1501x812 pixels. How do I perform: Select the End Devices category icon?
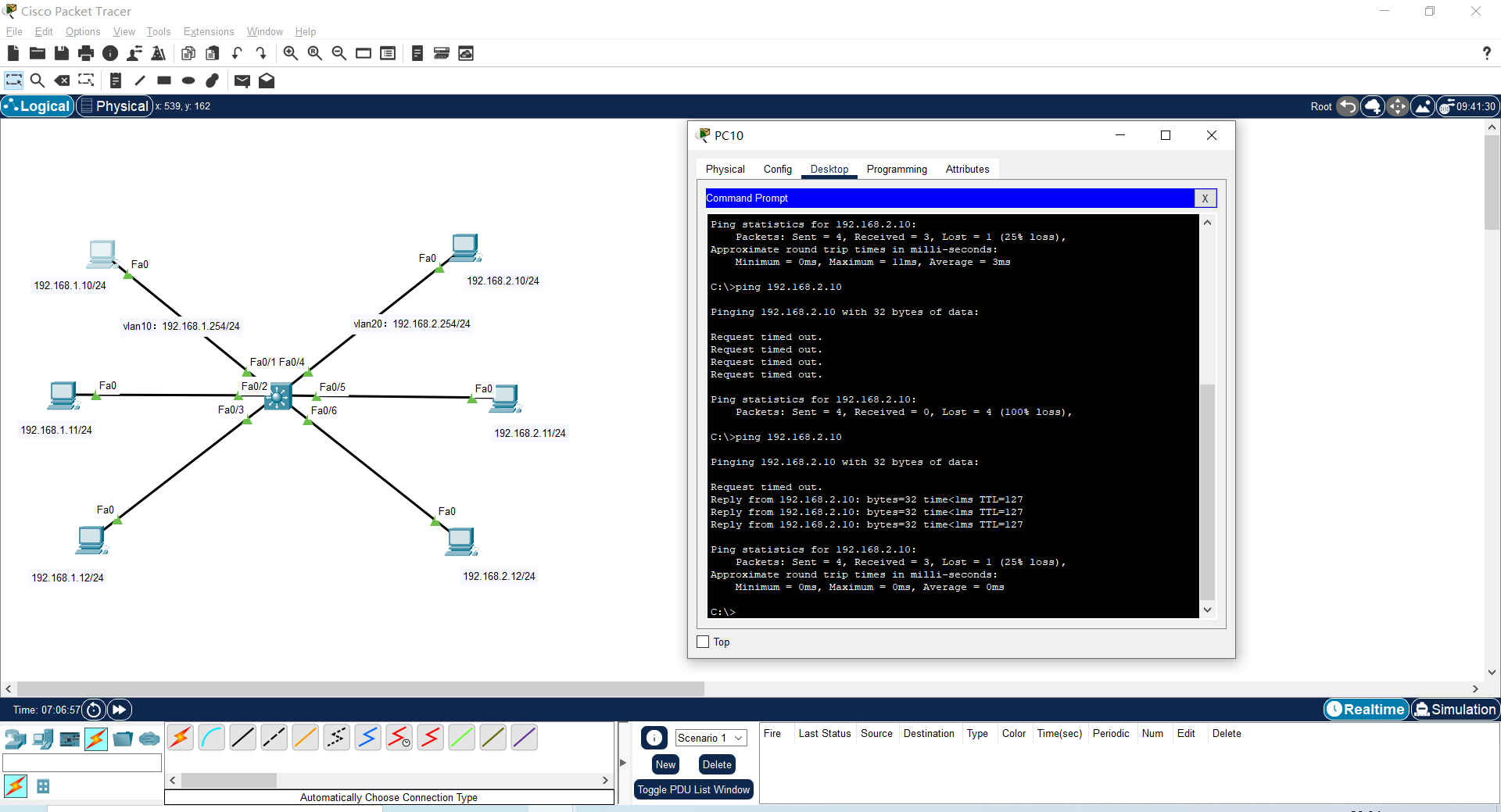point(43,739)
